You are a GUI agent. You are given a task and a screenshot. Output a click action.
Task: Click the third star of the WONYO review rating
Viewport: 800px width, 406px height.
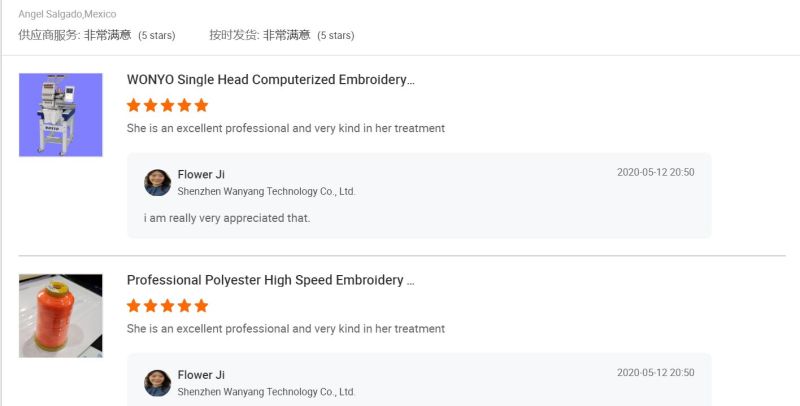(x=168, y=105)
